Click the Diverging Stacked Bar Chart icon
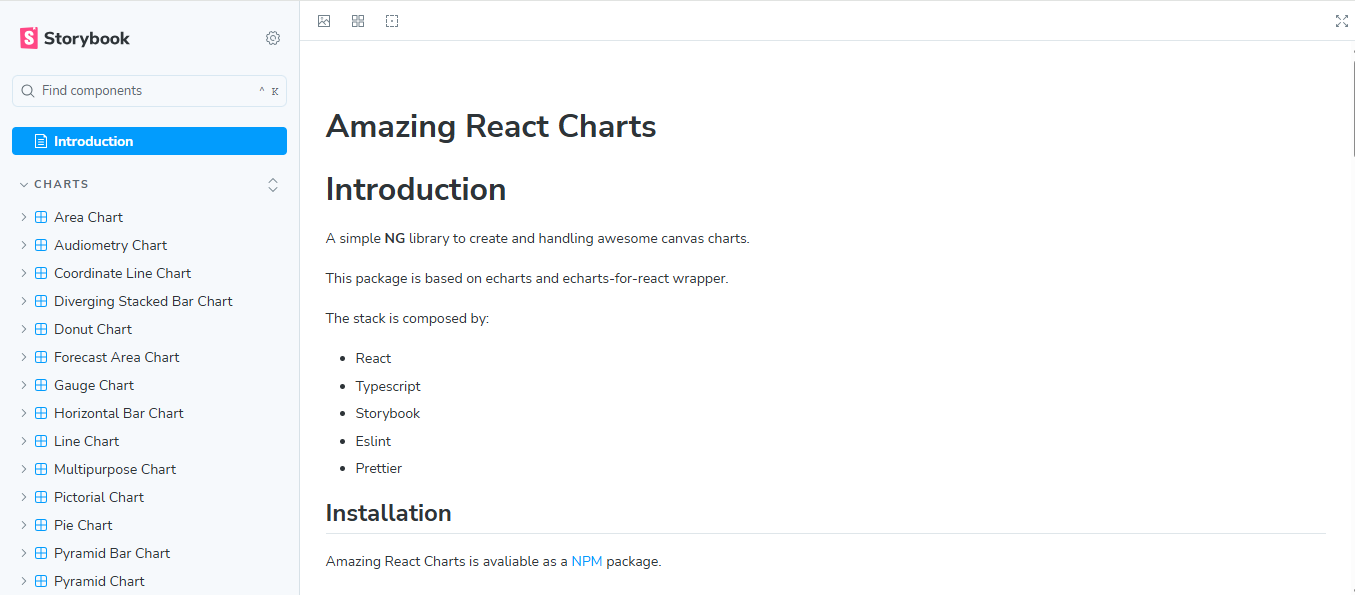 (x=41, y=301)
